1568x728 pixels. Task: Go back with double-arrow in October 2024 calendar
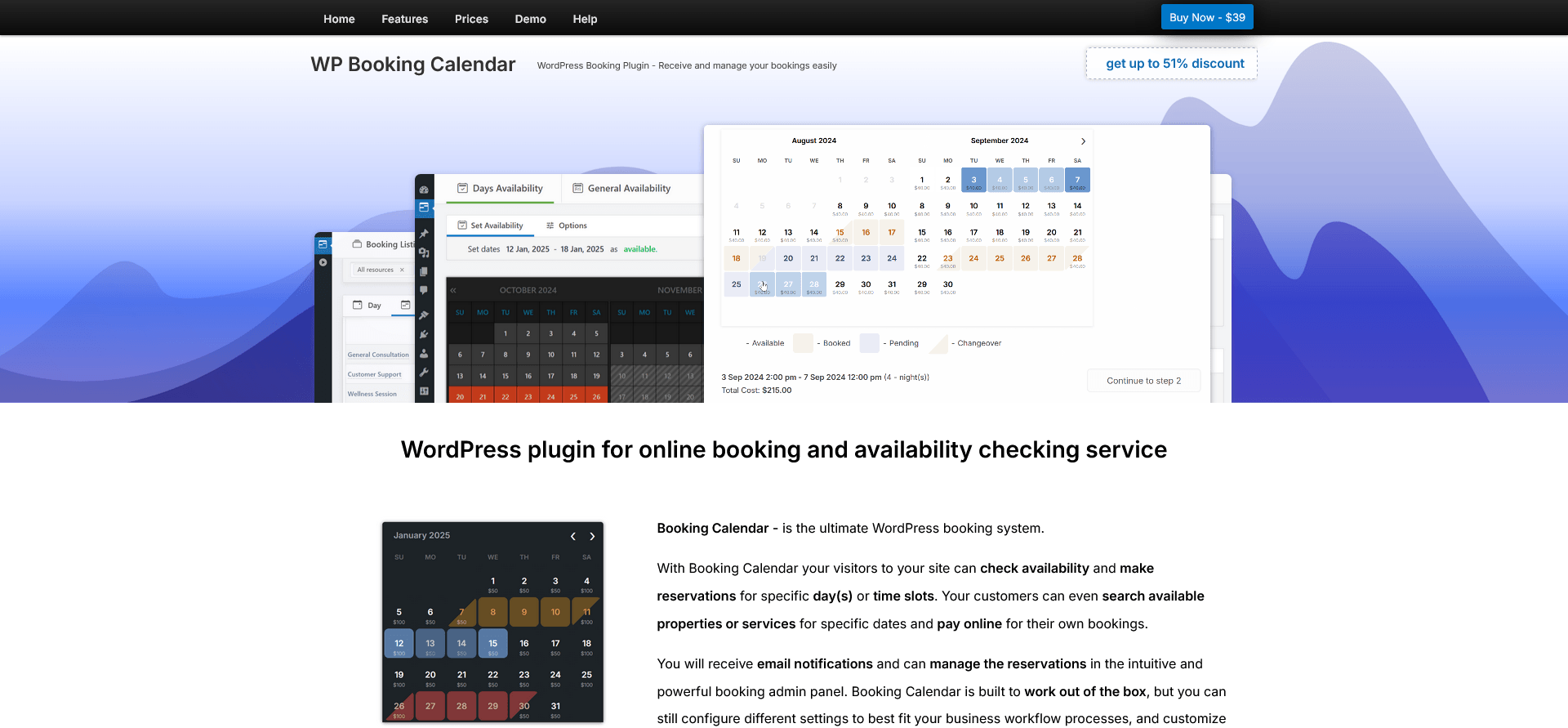453,290
